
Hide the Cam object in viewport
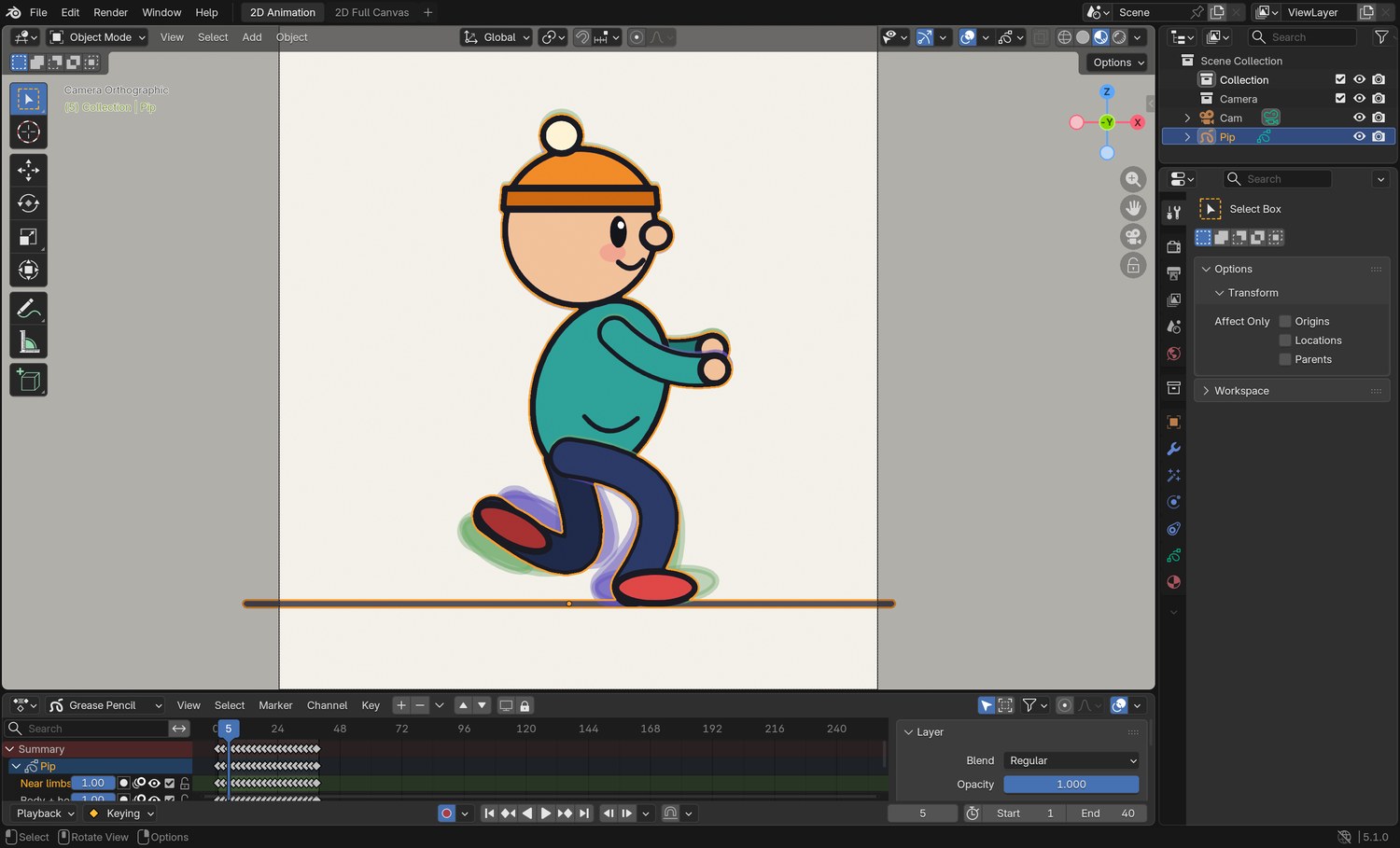click(1359, 118)
